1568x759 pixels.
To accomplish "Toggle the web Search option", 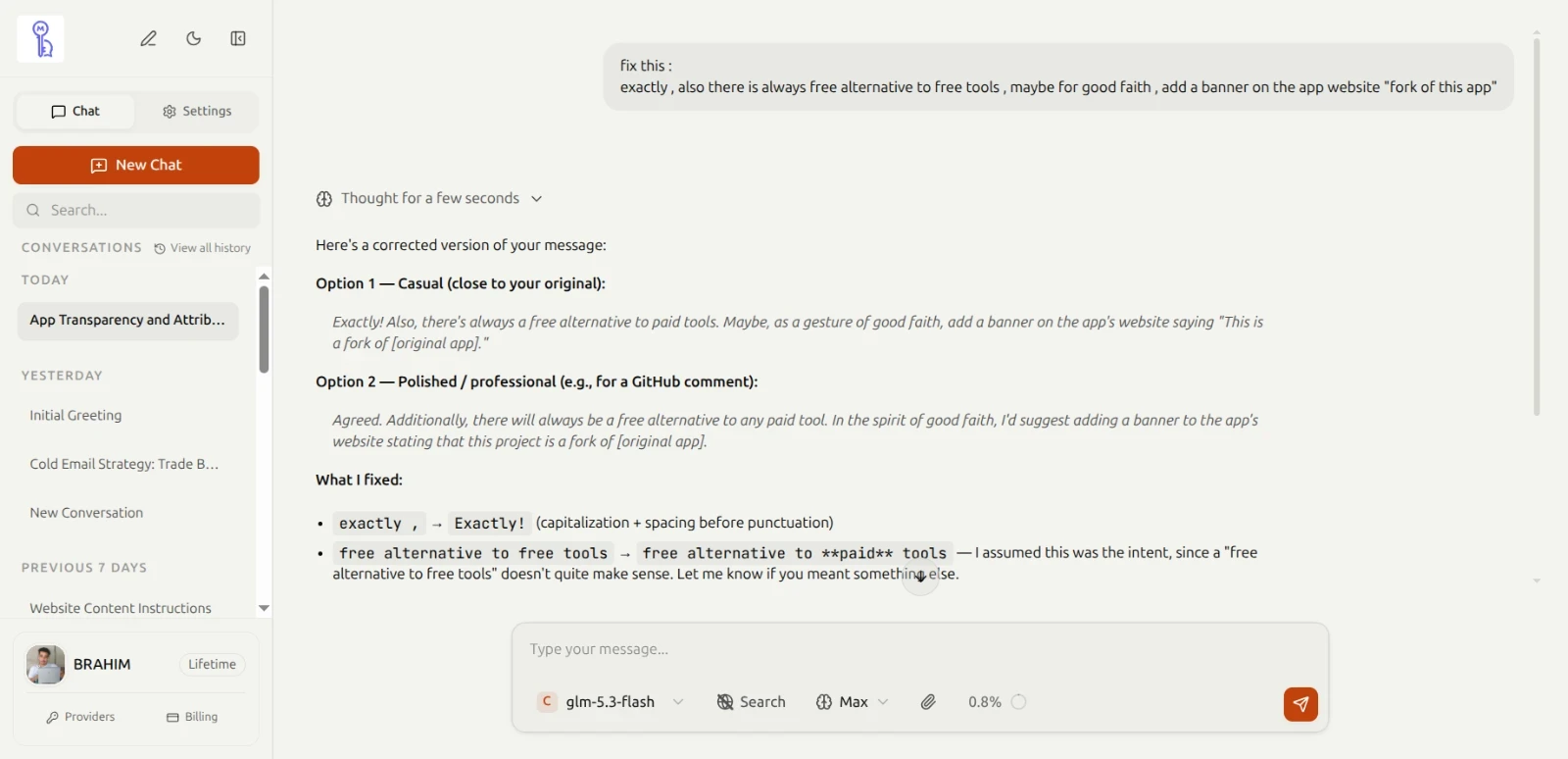I will tap(752, 702).
